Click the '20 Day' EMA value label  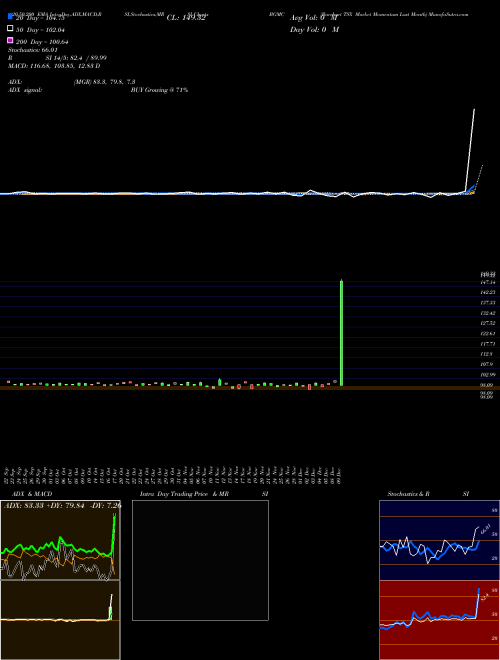[x=40, y=18]
